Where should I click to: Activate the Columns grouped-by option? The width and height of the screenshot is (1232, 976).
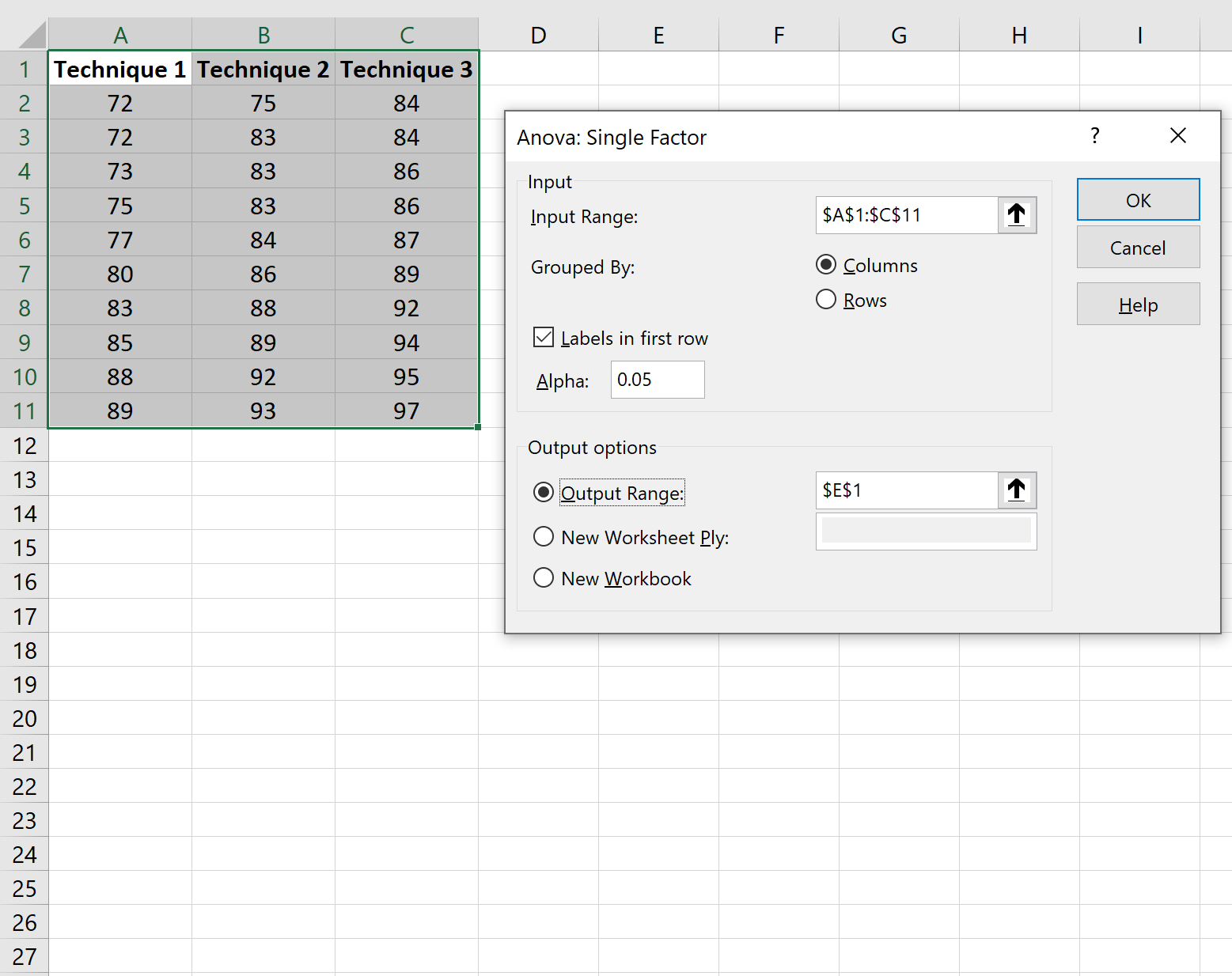[x=826, y=265]
